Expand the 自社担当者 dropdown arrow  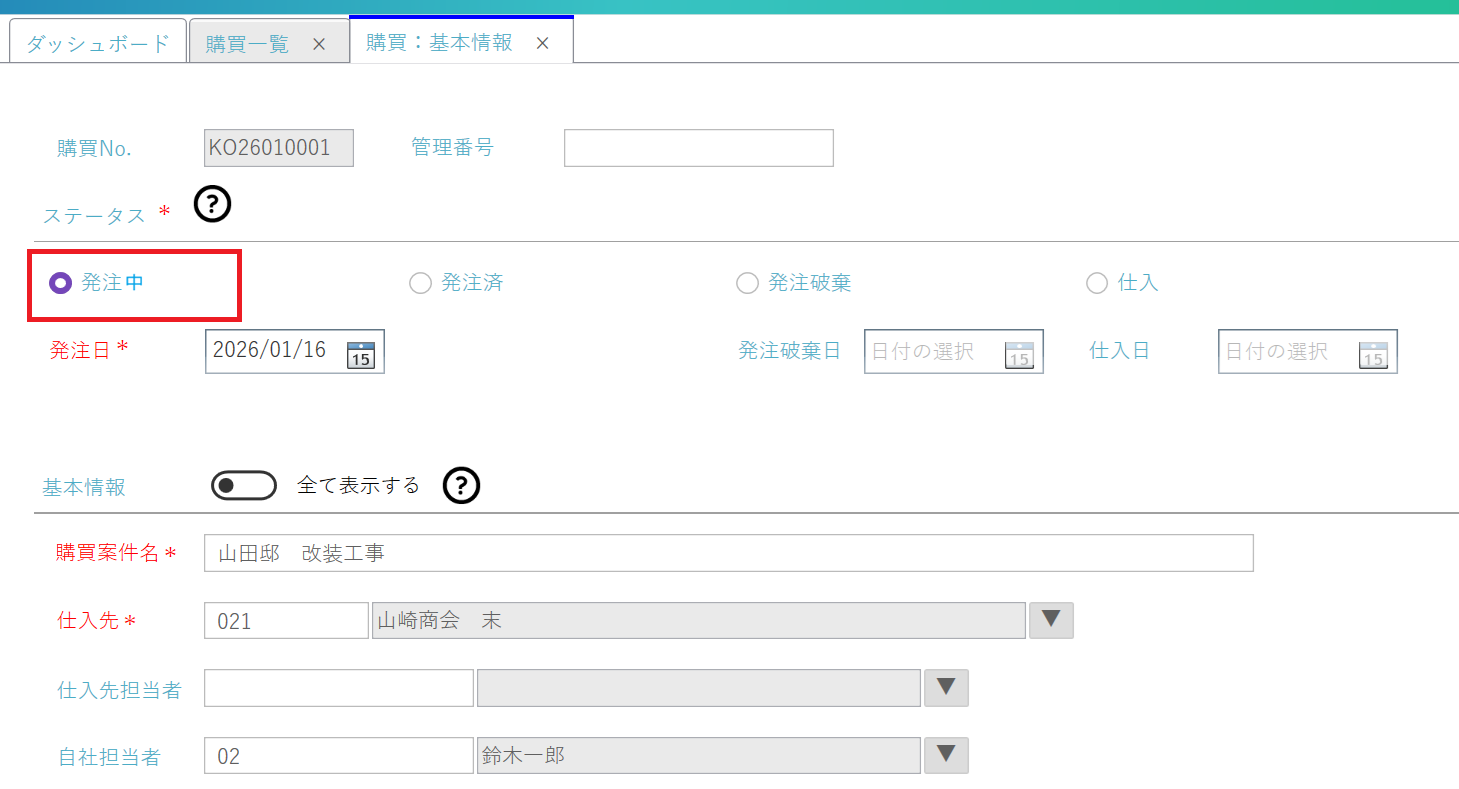[946, 755]
